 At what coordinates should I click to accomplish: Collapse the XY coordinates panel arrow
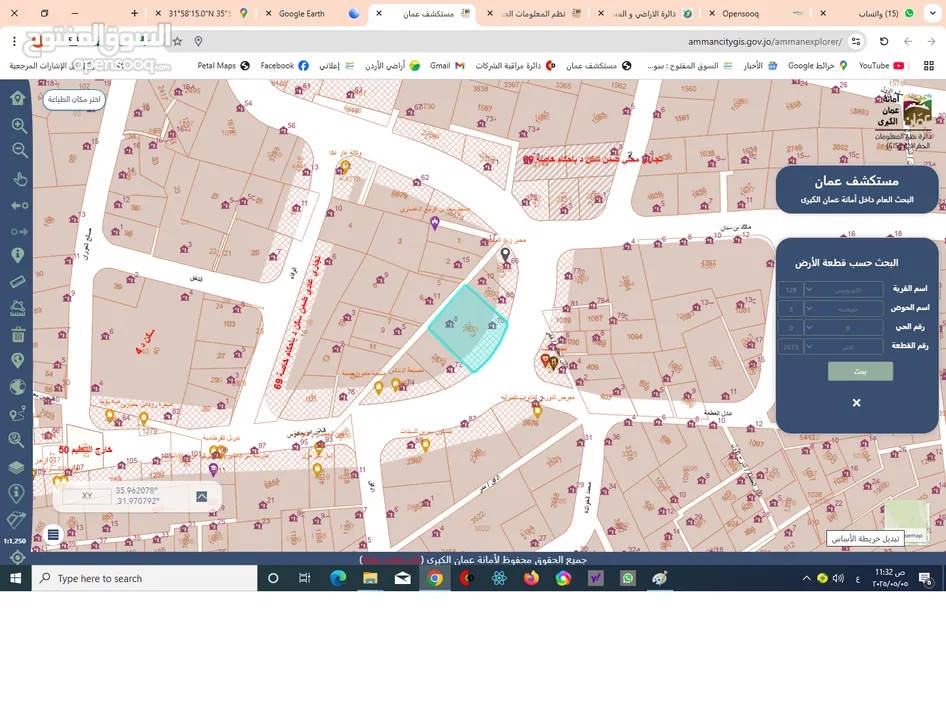point(202,496)
